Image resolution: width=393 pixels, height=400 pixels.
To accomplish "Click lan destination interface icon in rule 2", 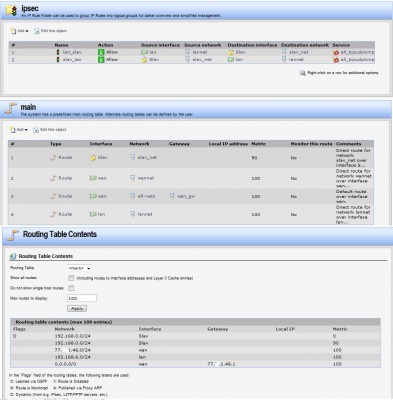I will [x=231, y=60].
